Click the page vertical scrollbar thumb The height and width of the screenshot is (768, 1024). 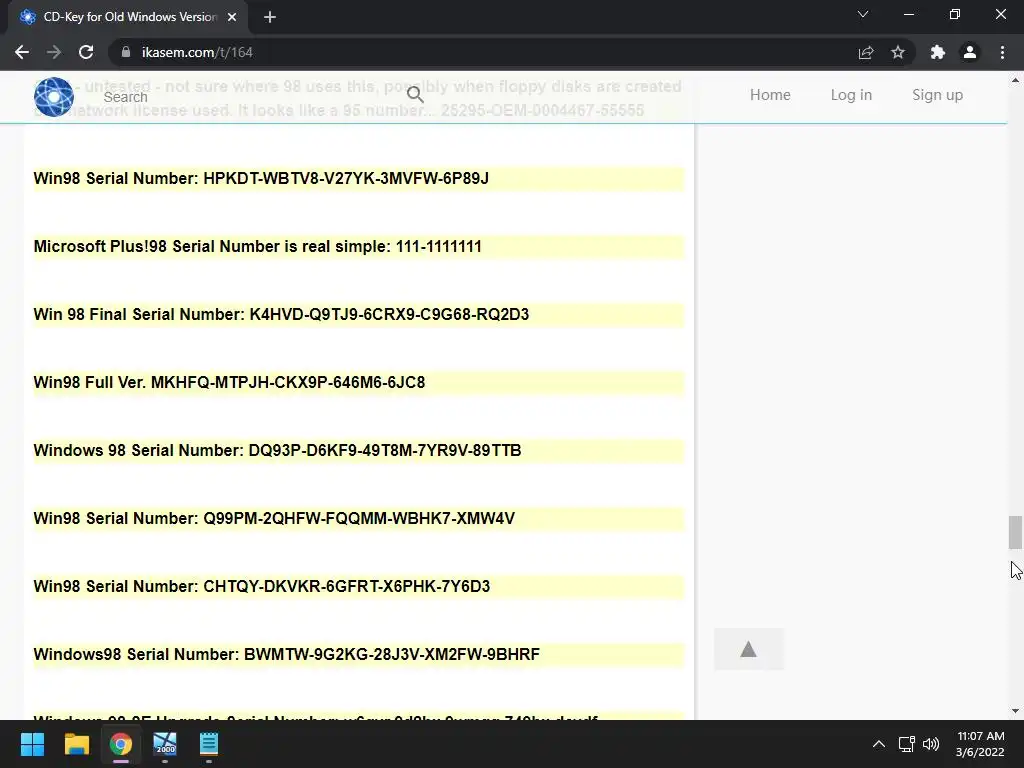click(x=1015, y=533)
